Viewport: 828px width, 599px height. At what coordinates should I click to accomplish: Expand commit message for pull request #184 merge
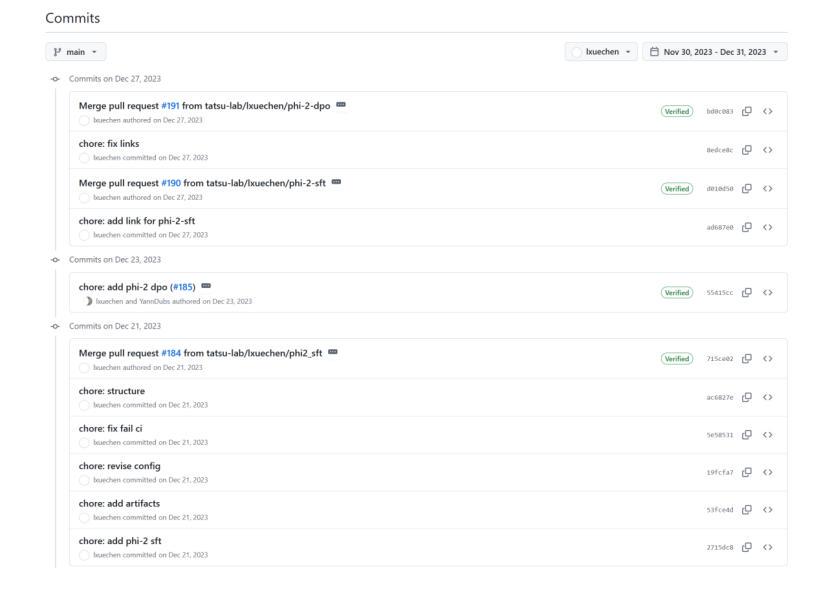[x=335, y=352]
